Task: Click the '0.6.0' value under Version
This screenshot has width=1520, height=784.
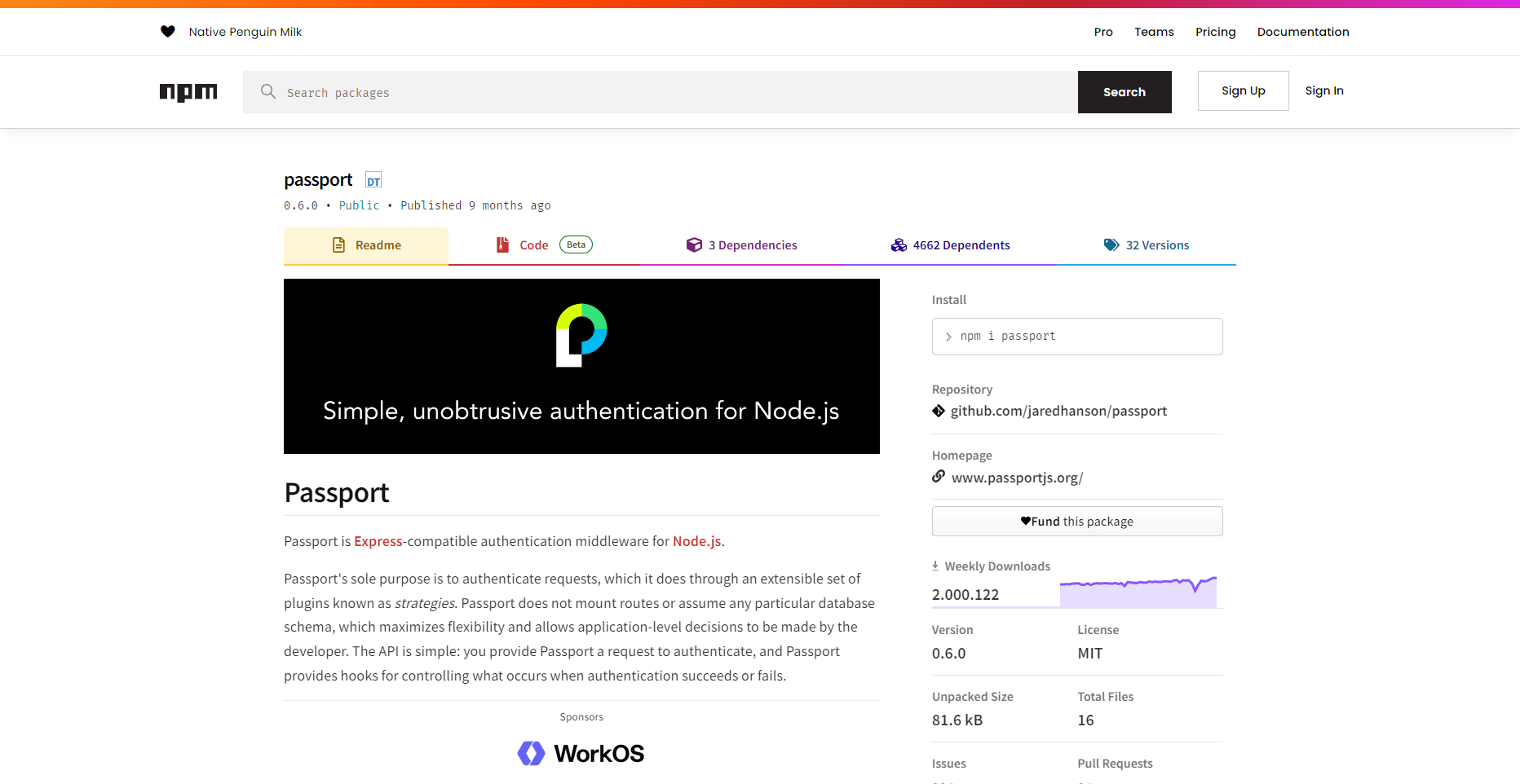Action: [x=948, y=654]
